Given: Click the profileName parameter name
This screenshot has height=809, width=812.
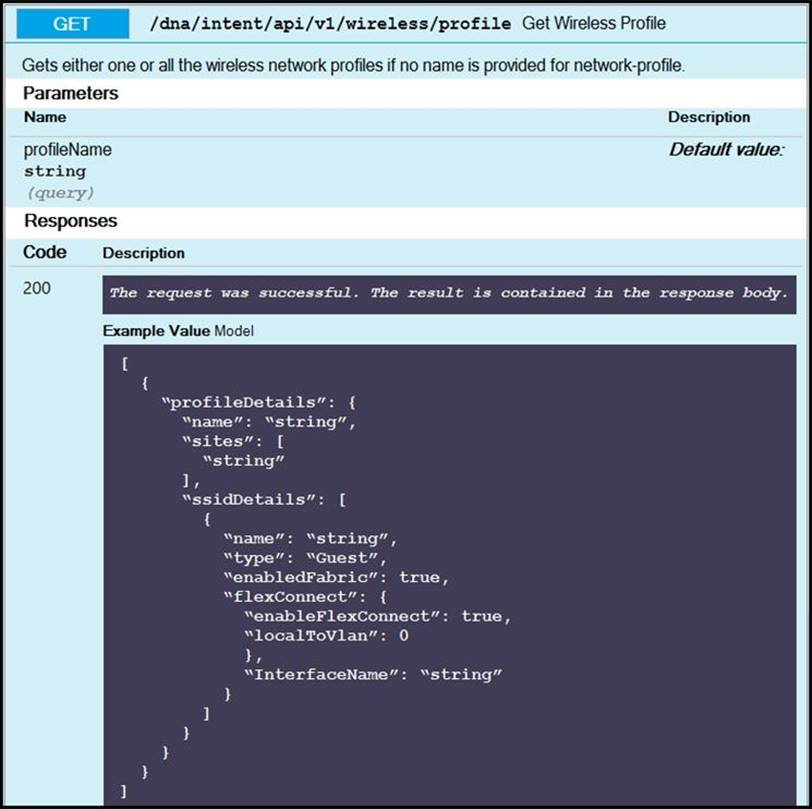Looking at the screenshot, I should pos(68,150).
